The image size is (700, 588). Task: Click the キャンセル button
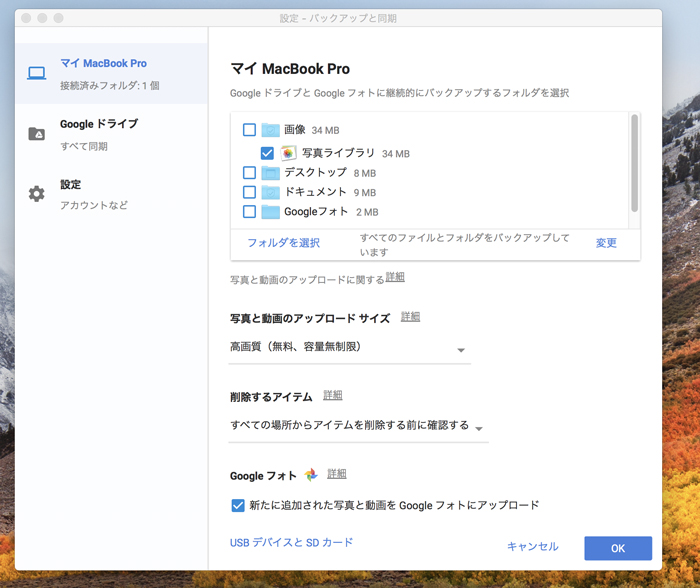pyautogui.click(x=533, y=546)
